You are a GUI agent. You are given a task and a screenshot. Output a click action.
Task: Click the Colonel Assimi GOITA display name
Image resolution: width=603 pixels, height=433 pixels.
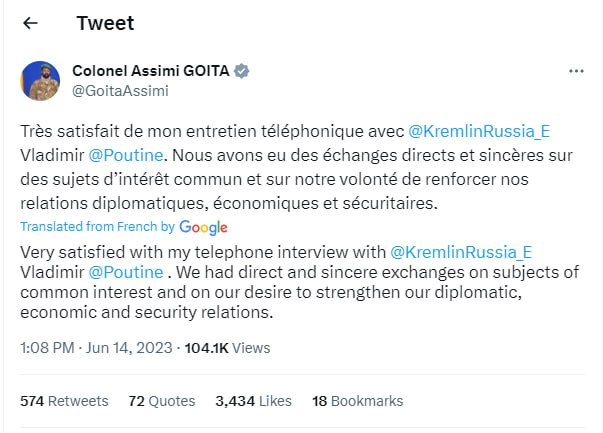tap(150, 71)
